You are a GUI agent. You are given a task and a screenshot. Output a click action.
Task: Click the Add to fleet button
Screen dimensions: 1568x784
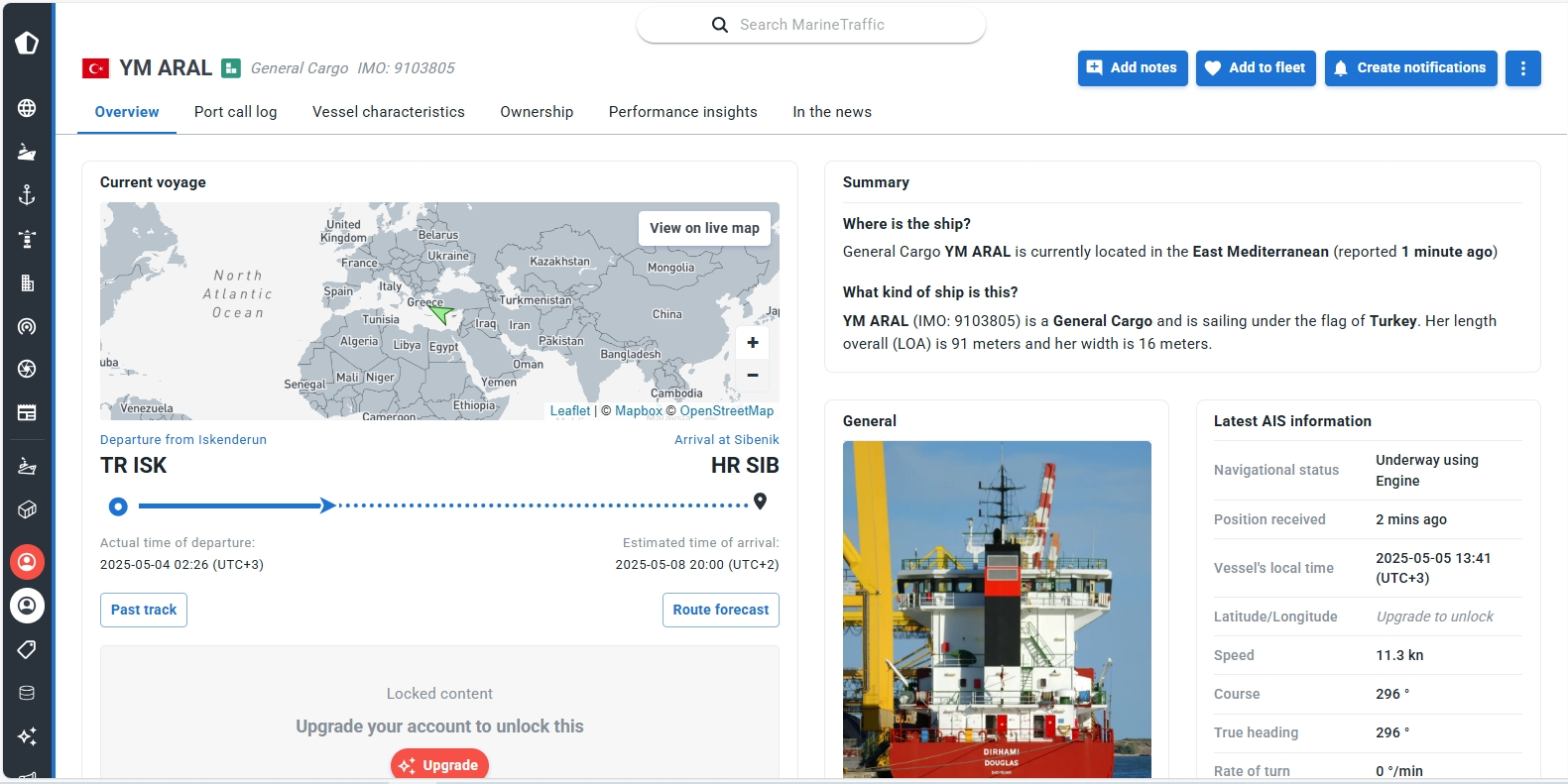click(x=1256, y=68)
